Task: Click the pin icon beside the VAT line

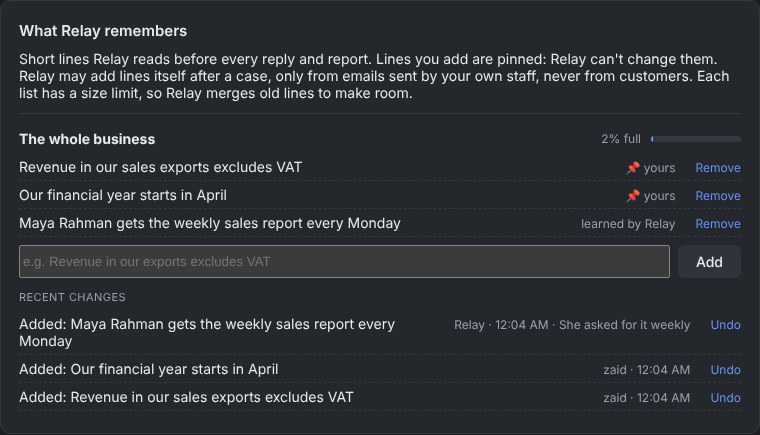Action: click(633, 168)
